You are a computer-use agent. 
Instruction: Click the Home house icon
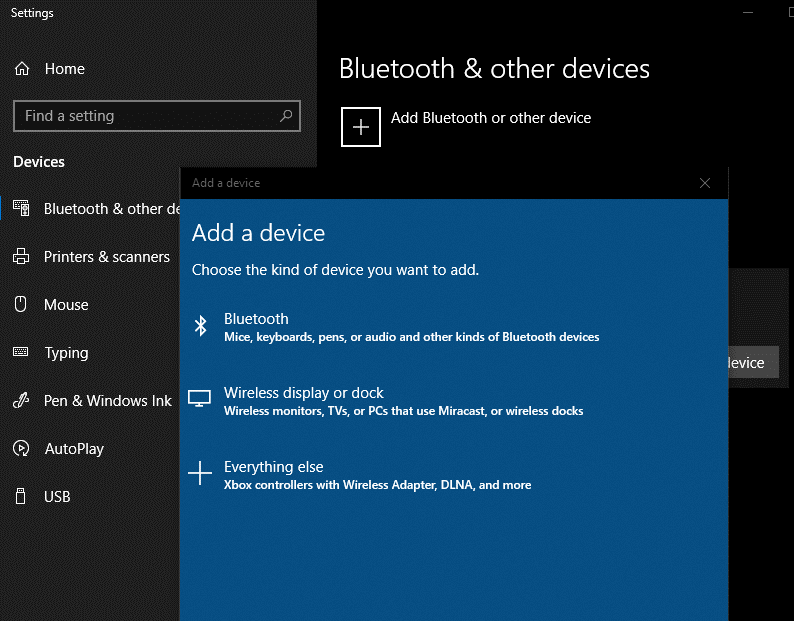pyautogui.click(x=22, y=68)
